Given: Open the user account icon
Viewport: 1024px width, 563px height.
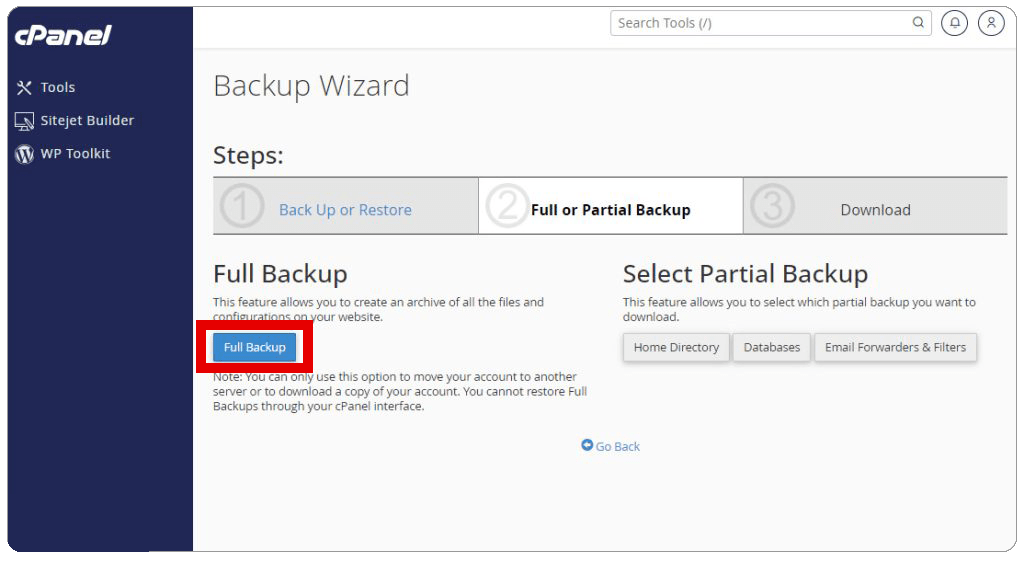Looking at the screenshot, I should pyautogui.click(x=990, y=23).
